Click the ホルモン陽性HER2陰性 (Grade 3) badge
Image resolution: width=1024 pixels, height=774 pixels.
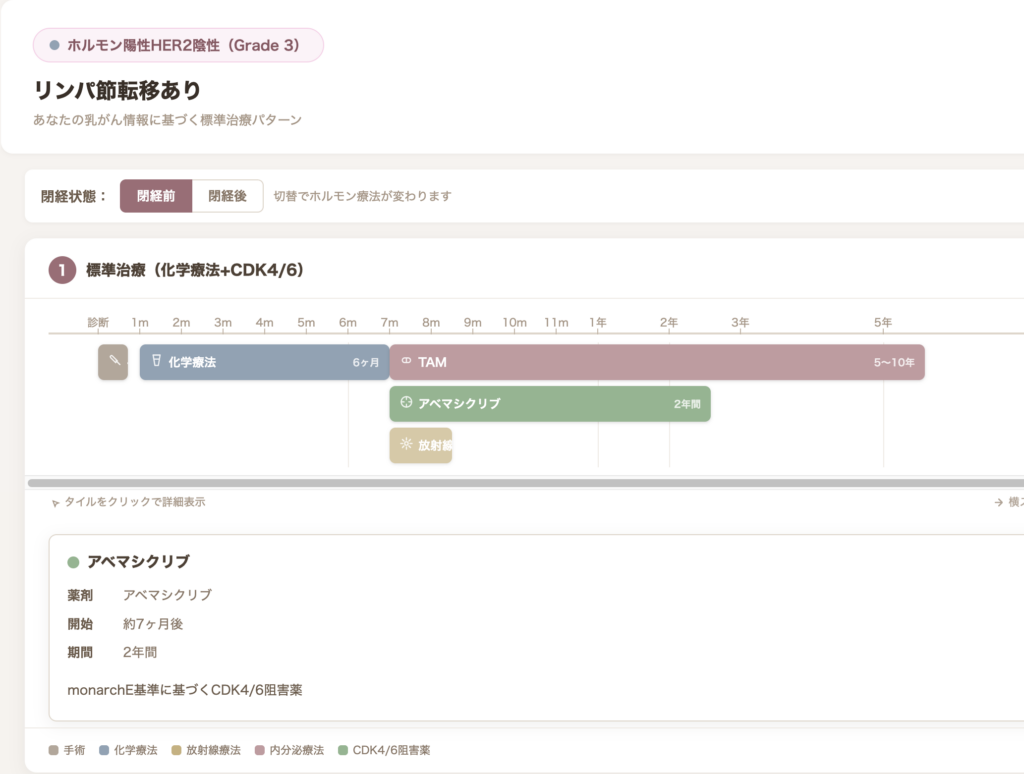[178, 45]
